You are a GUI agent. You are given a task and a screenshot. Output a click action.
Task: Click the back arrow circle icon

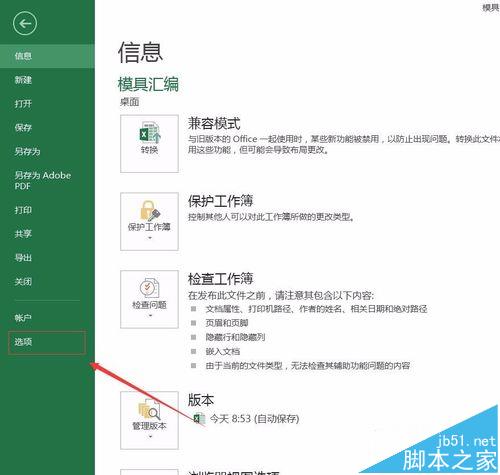click(25, 23)
